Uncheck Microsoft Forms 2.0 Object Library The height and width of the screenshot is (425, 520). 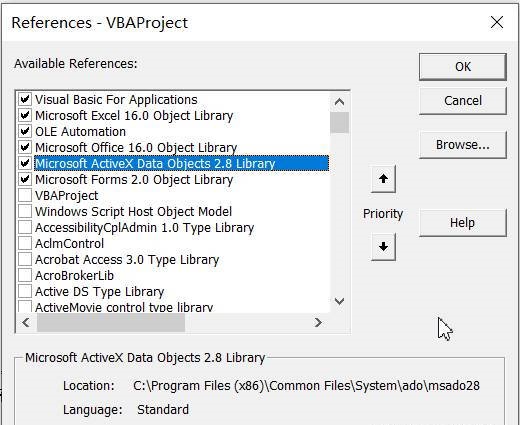click(25, 179)
